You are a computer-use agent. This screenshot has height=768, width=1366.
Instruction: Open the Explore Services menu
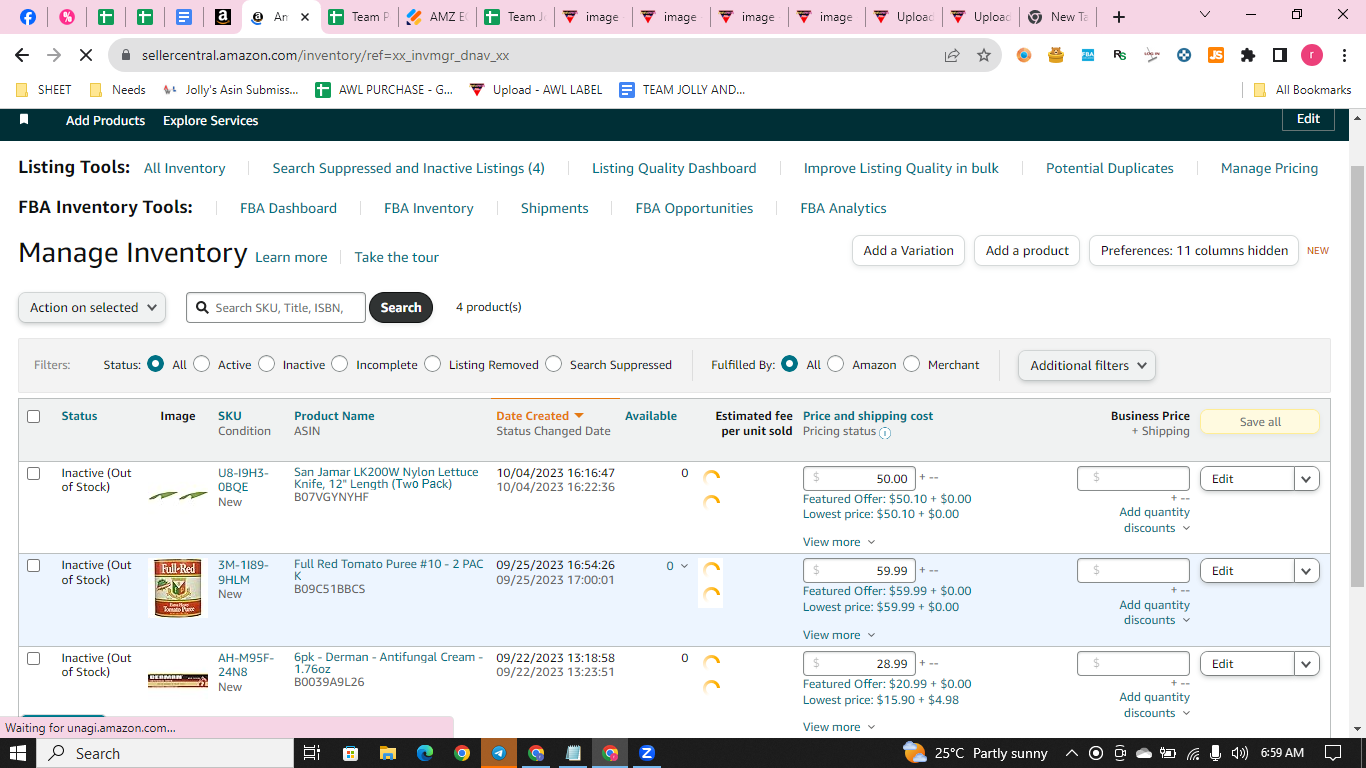coord(211,120)
